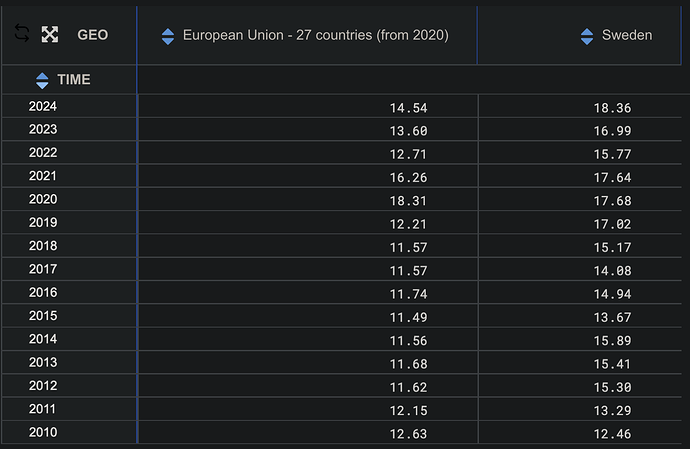Select the 2010 row label
The width and height of the screenshot is (690, 449).
click(x=43, y=432)
